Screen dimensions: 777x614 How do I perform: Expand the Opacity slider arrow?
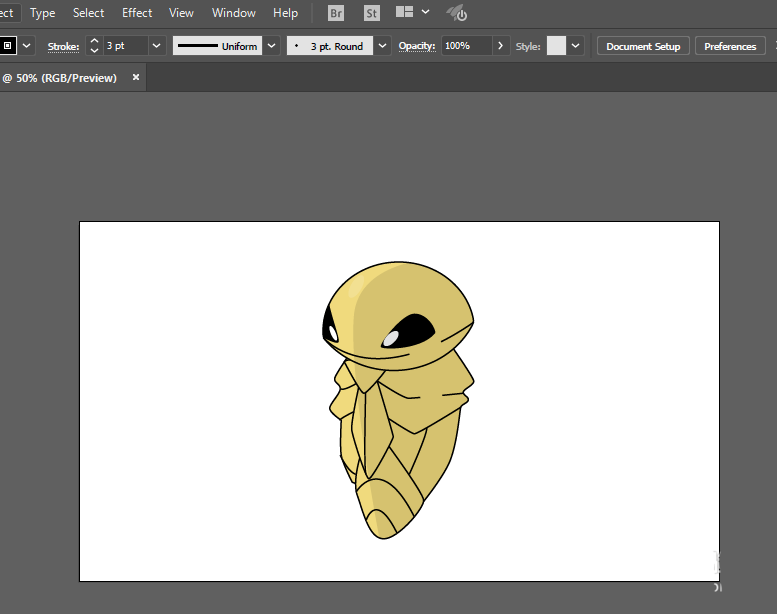tap(500, 46)
